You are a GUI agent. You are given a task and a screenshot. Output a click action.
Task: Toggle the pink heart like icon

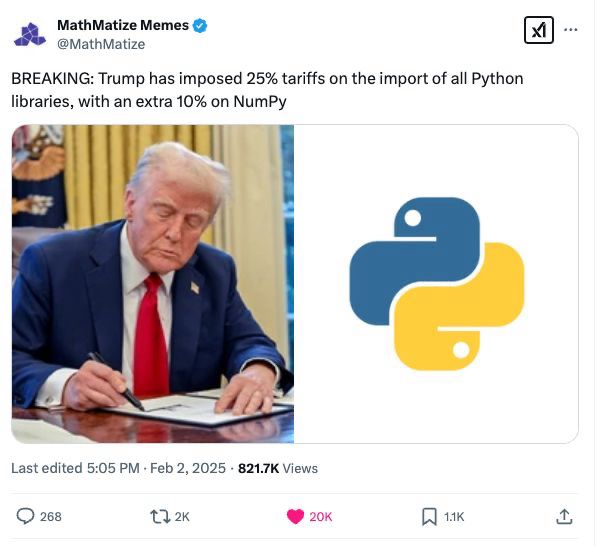pos(295,516)
